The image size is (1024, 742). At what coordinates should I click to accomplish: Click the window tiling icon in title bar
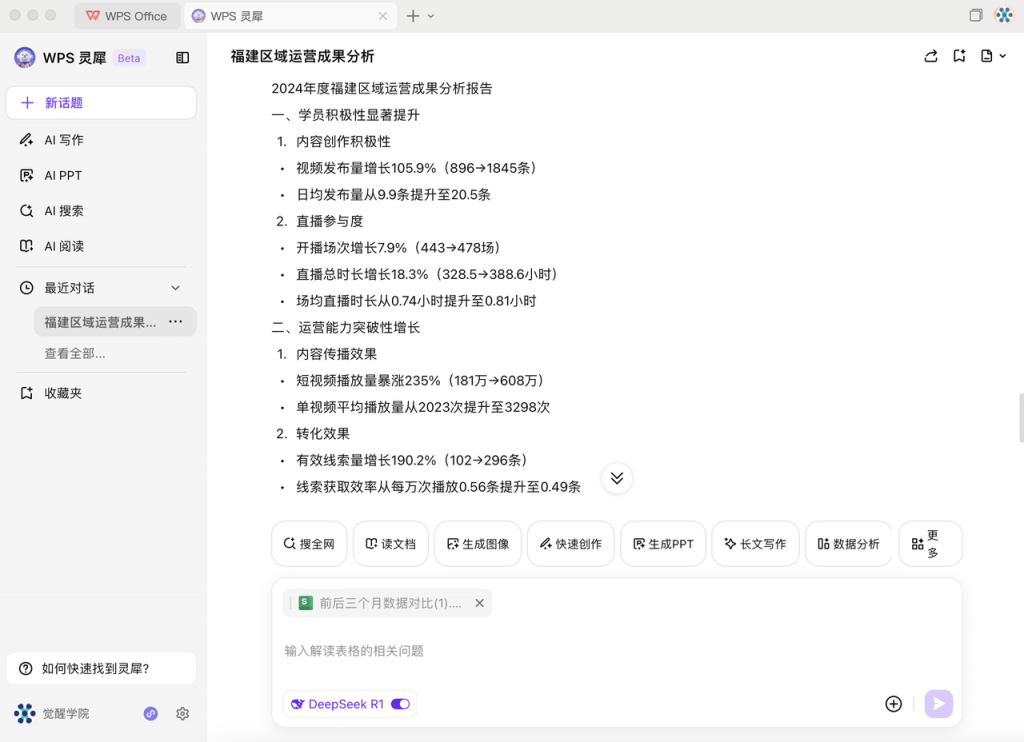[x=976, y=15]
